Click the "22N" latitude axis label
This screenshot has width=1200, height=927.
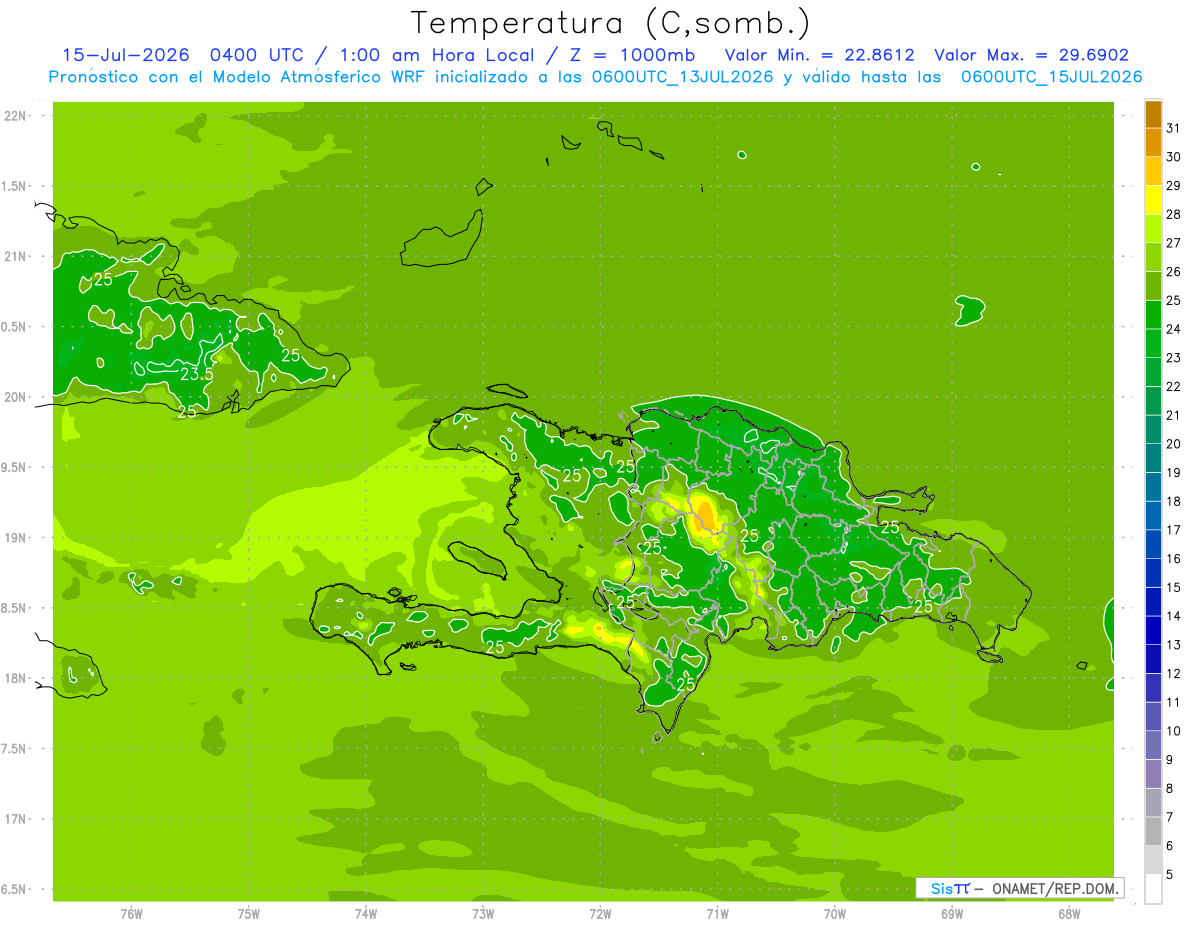click(x=15, y=115)
